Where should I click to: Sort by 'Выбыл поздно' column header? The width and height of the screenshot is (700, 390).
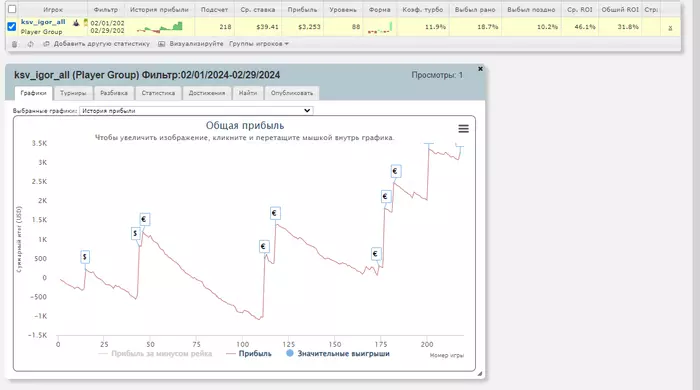coord(531,9)
